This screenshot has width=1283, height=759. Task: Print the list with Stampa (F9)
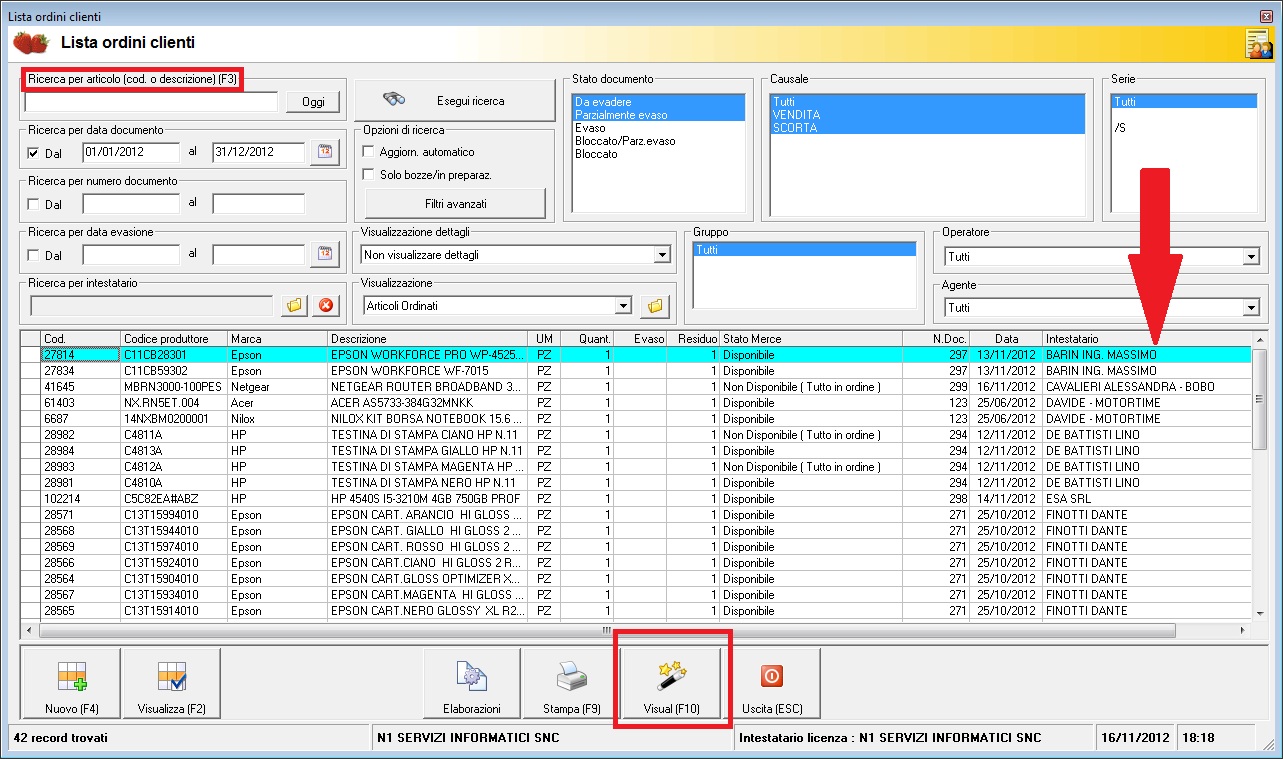point(571,684)
